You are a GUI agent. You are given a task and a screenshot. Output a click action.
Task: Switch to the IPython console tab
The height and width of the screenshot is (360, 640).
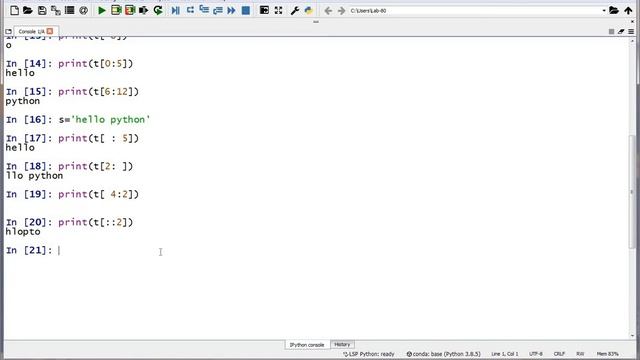(x=307, y=345)
